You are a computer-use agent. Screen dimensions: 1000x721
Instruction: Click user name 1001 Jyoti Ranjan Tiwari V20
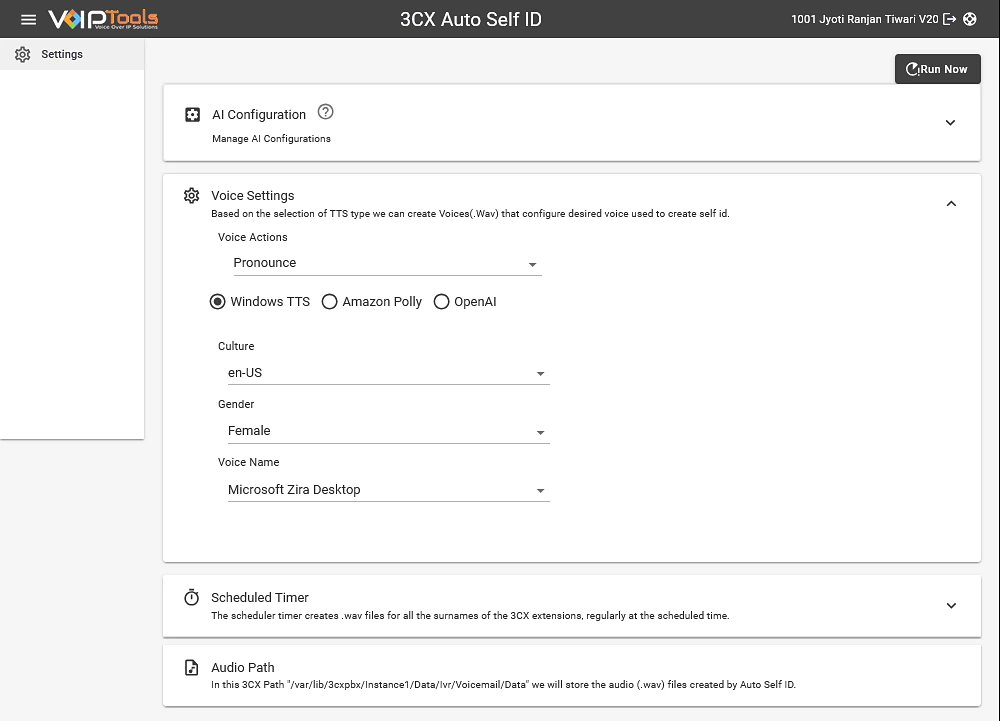coord(865,19)
